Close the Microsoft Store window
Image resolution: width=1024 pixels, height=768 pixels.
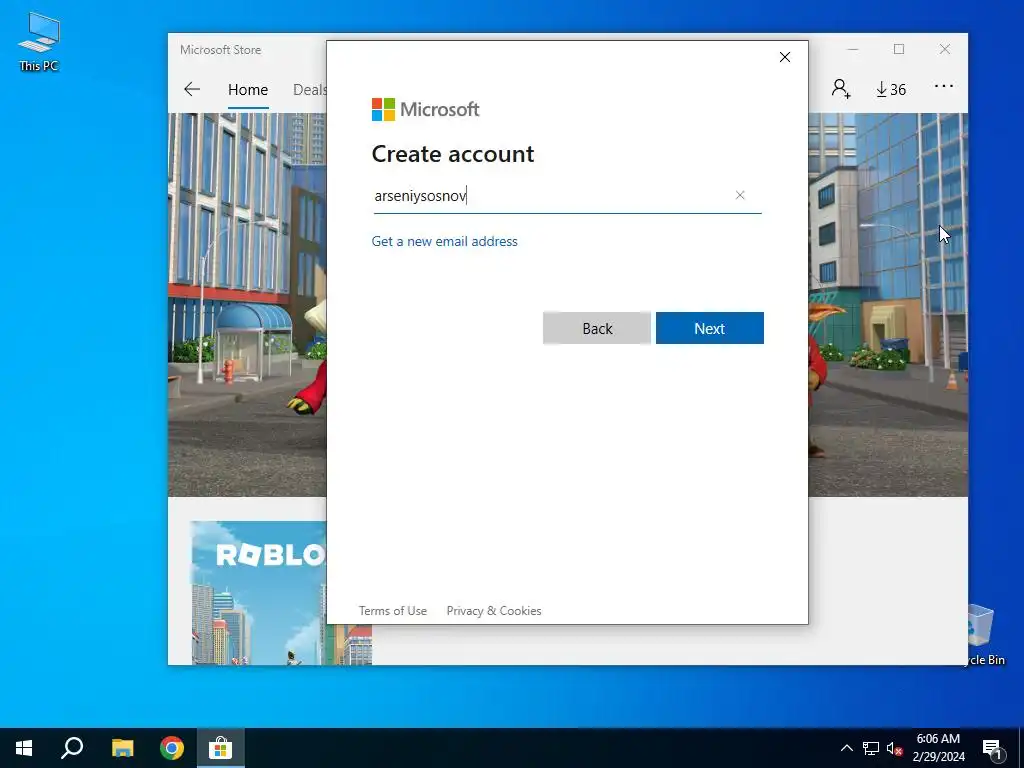click(x=944, y=50)
